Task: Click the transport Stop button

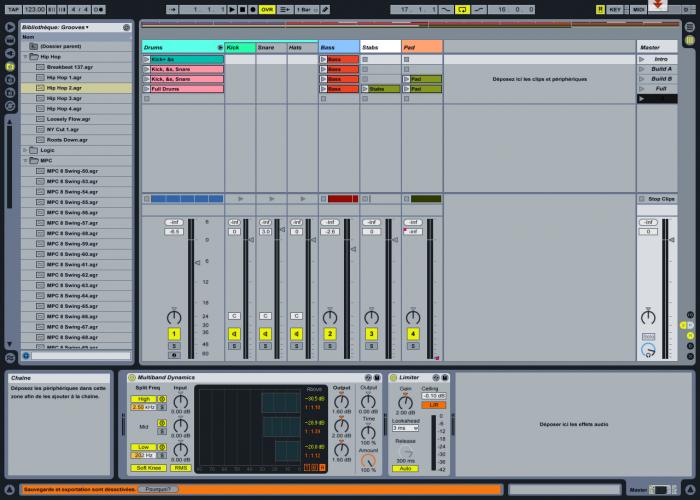Action: 242,9
